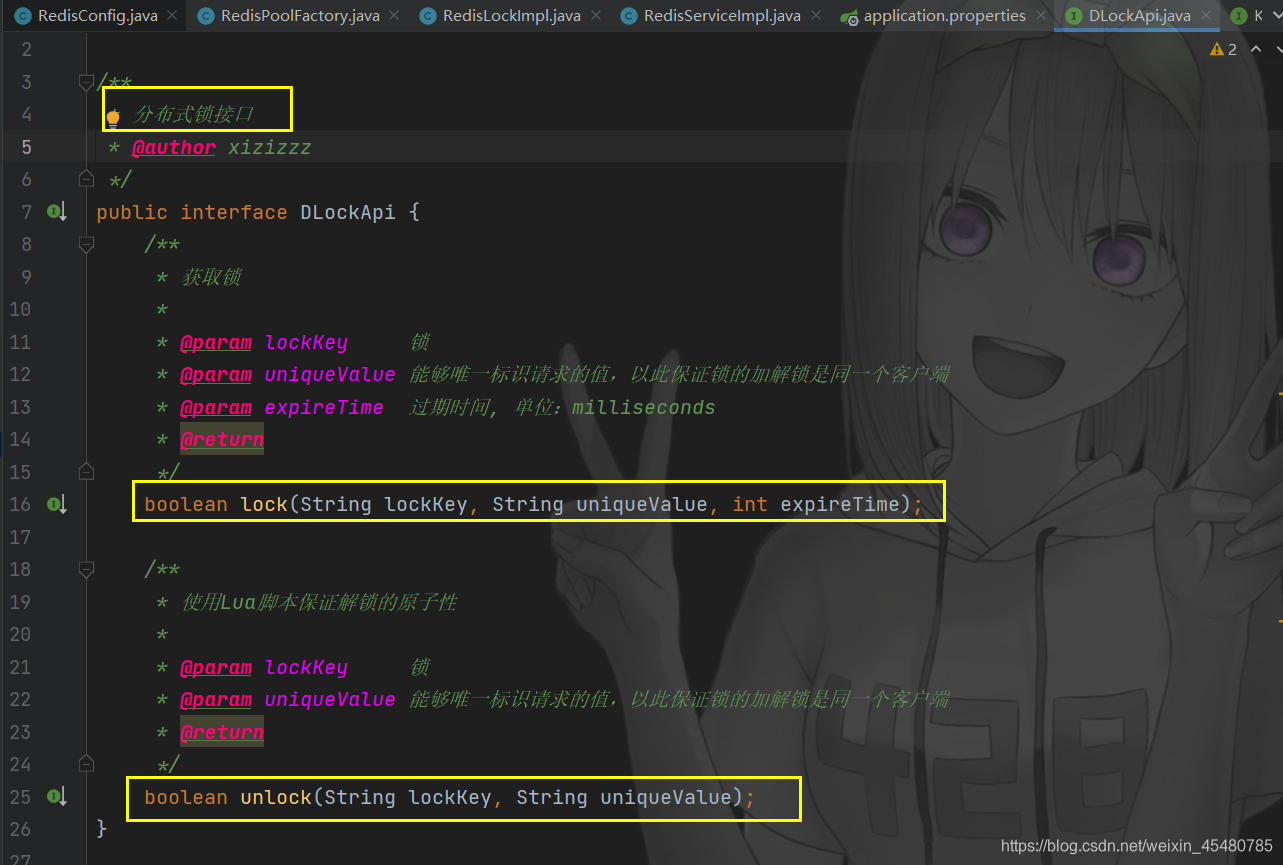Screen dimensions: 1283x865
Task: Click the yellow warning stripe near line 20 on scrollbar
Action: coord(1279,621)
